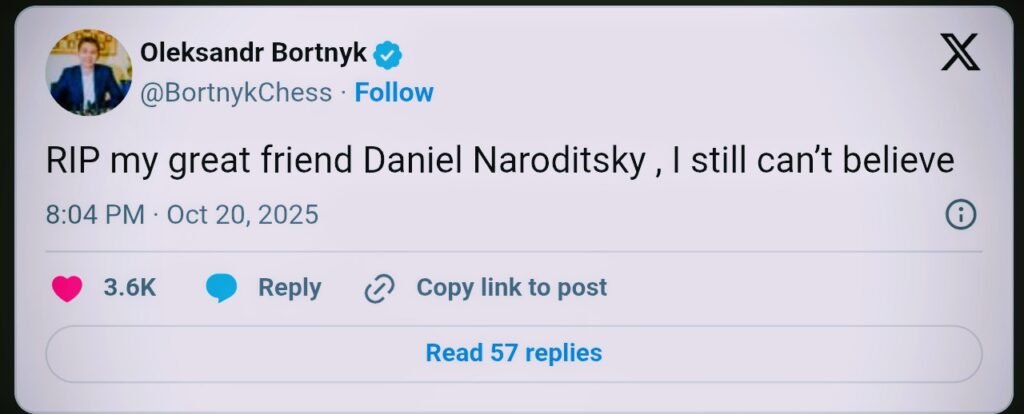Open Oleksandr Bortnyk's profile picture
1024x414 pixels.
coord(88,72)
